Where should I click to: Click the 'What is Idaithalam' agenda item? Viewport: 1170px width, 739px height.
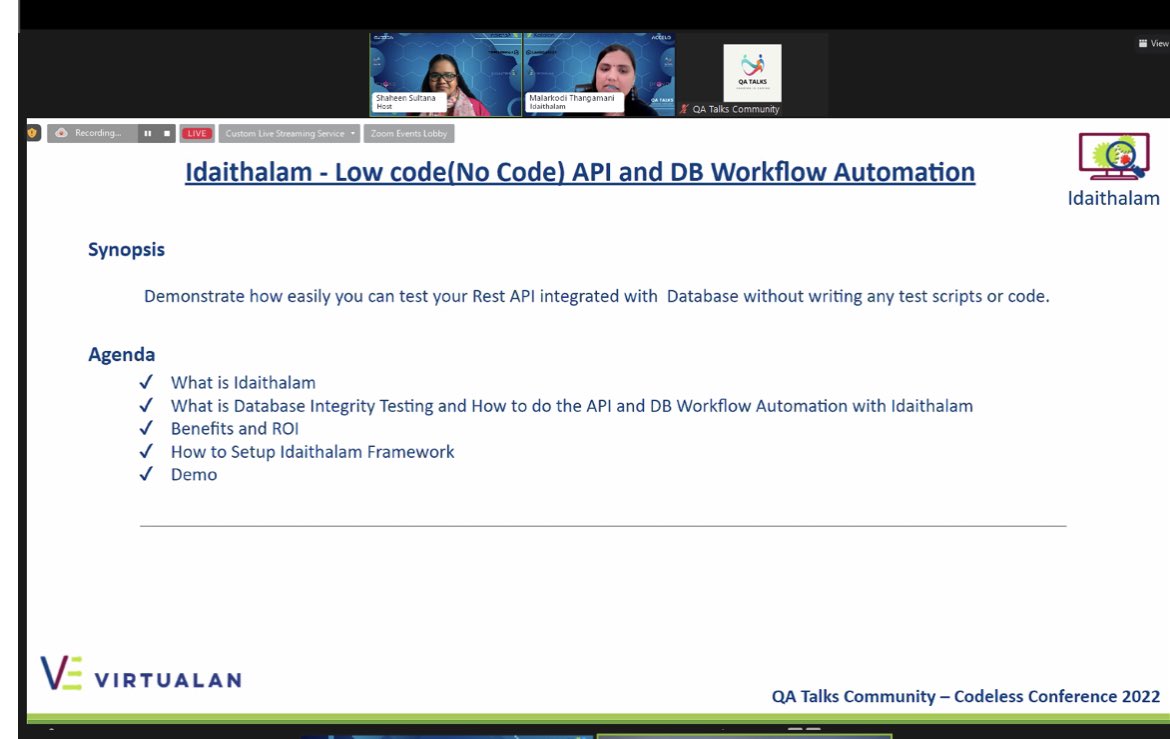tap(243, 383)
